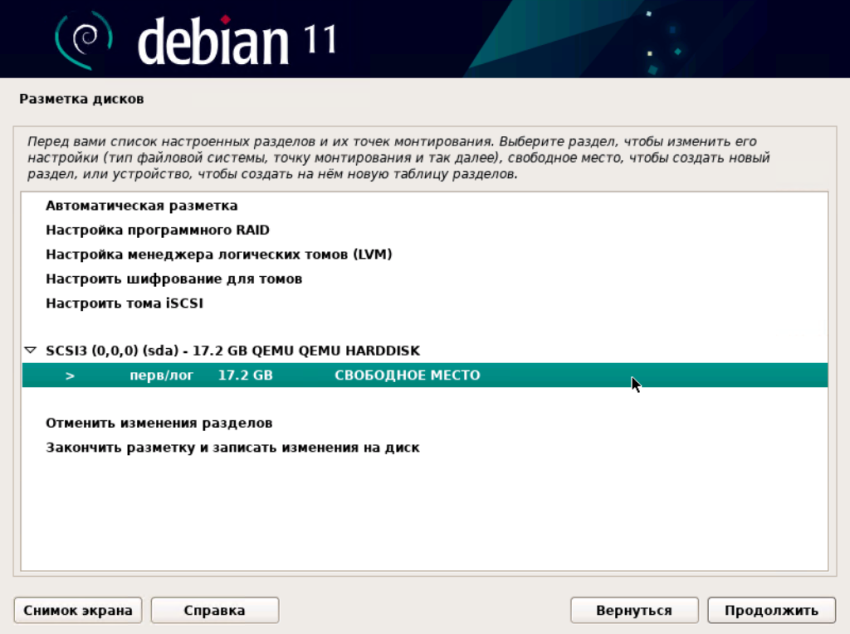850x634 pixels.
Task: Collapse the SCSI3 disk tree triangle
Action: pyautogui.click(x=30, y=351)
